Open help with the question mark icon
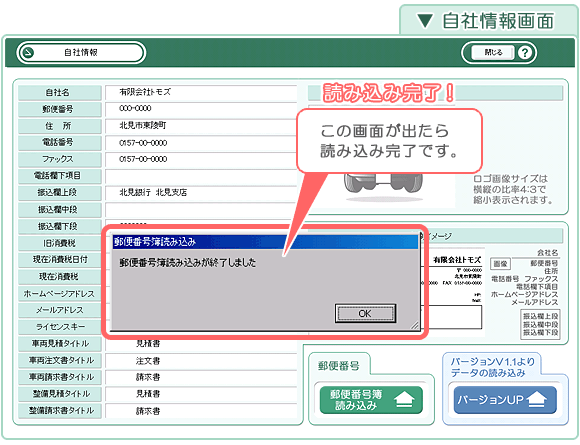This screenshot has height=445, width=580. pos(525,53)
